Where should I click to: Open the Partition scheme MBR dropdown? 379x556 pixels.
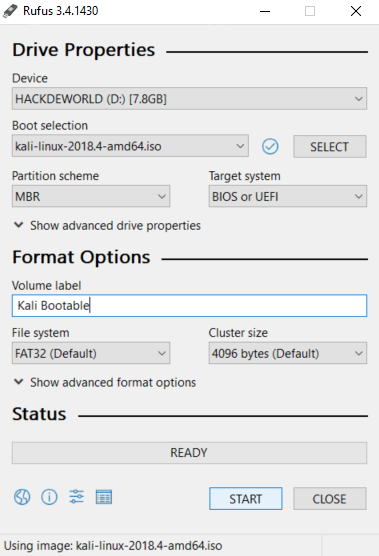point(91,196)
